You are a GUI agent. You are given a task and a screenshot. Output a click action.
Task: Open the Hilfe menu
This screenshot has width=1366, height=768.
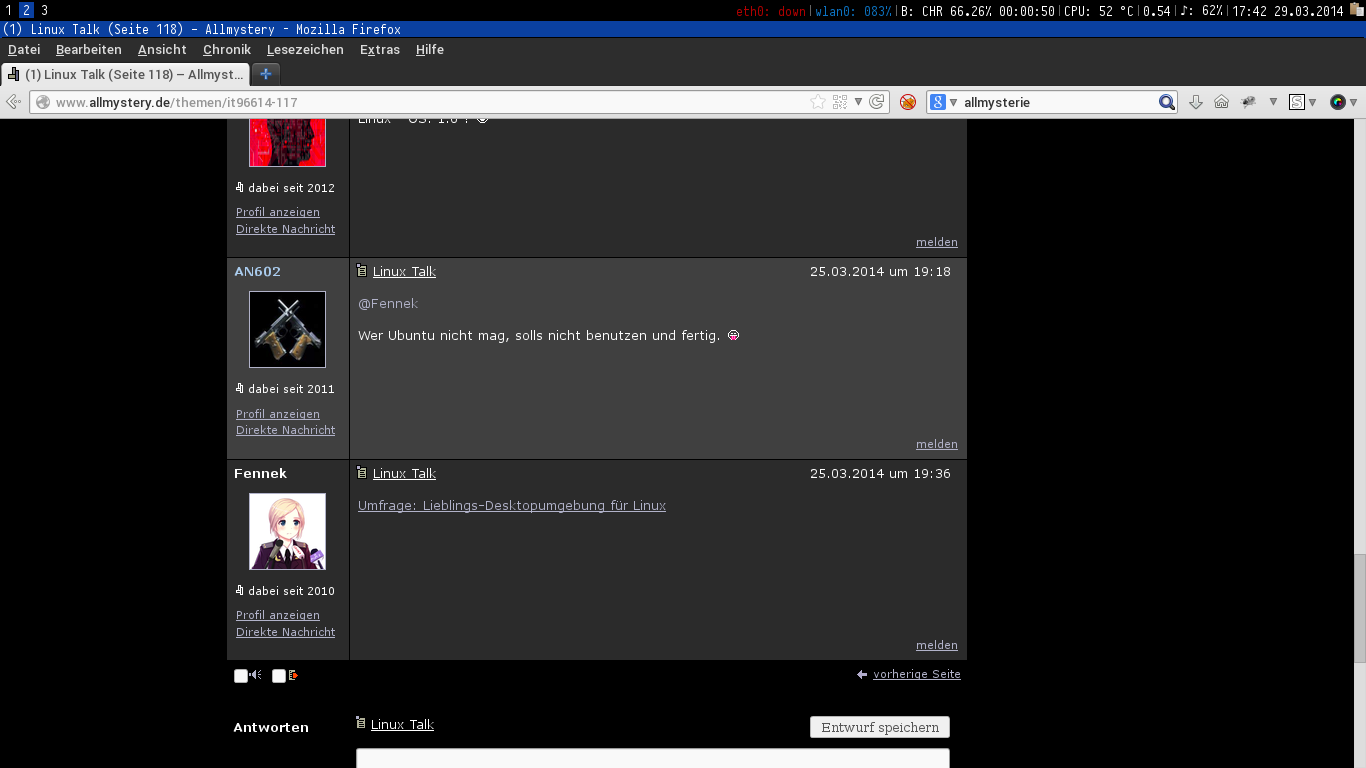click(430, 49)
